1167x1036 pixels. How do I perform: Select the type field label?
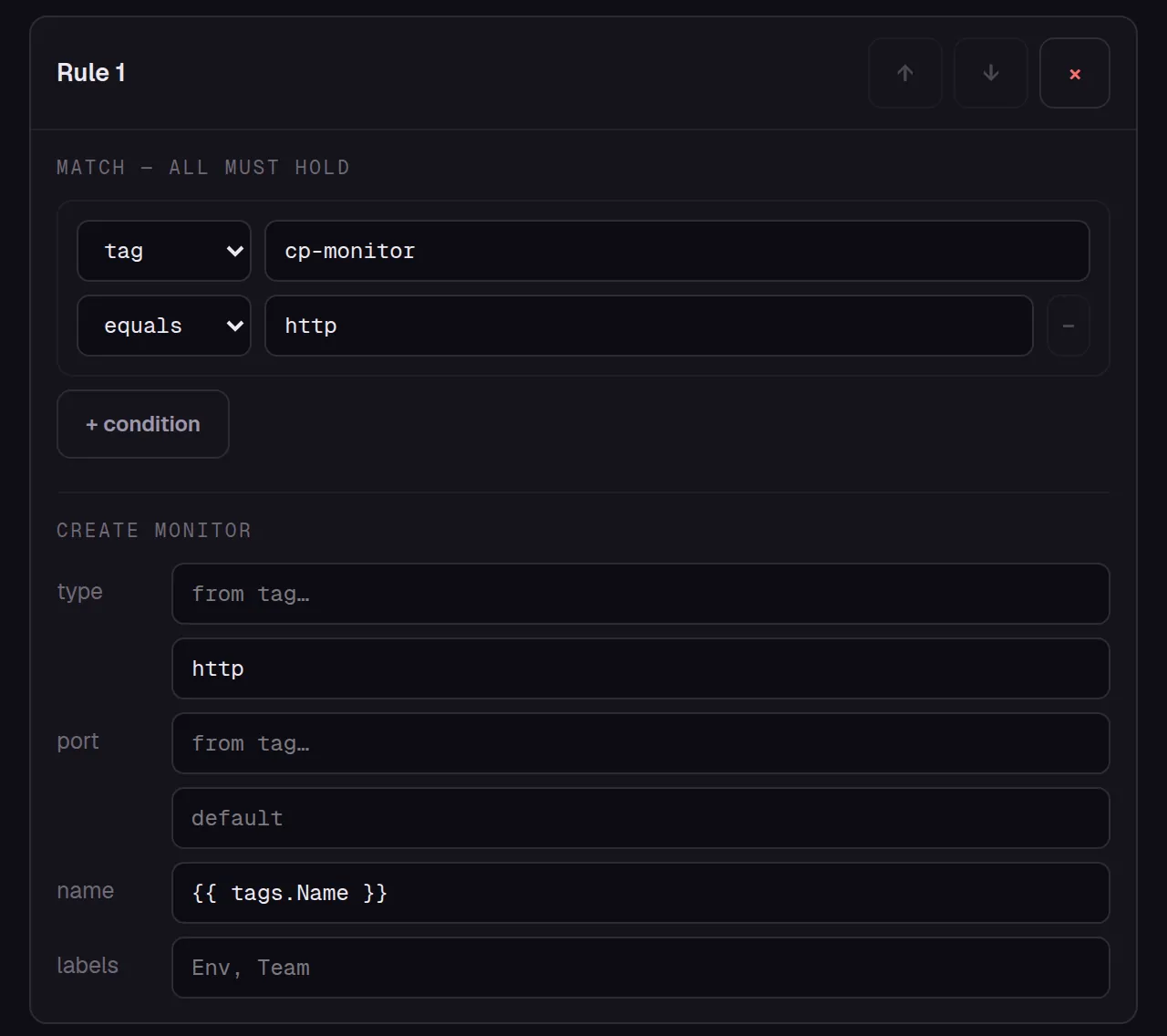coord(79,592)
